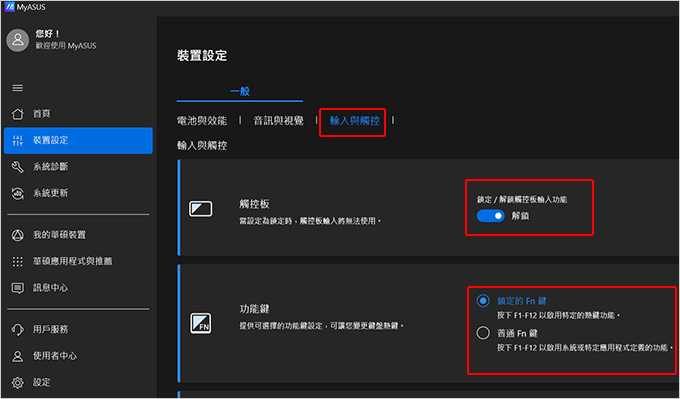
Task: Click the home icon beside 首頁
Action: [17, 114]
